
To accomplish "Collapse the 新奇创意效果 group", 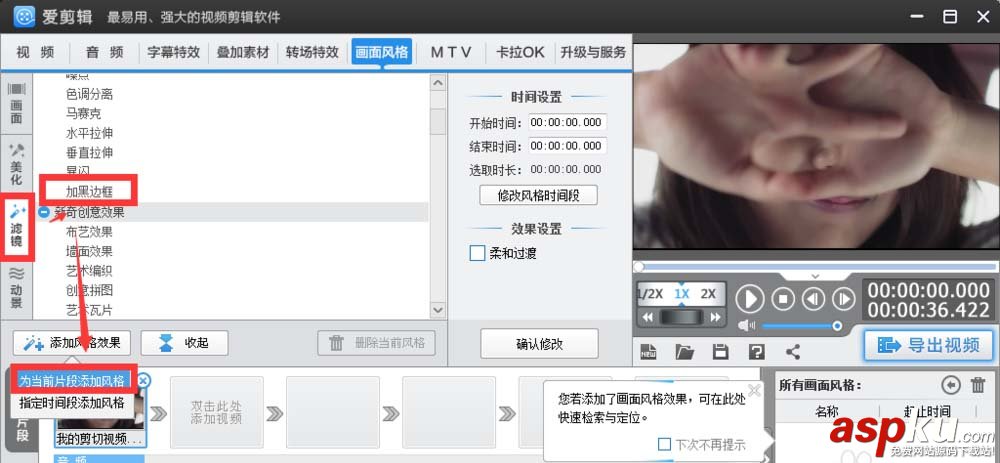I will point(43,212).
